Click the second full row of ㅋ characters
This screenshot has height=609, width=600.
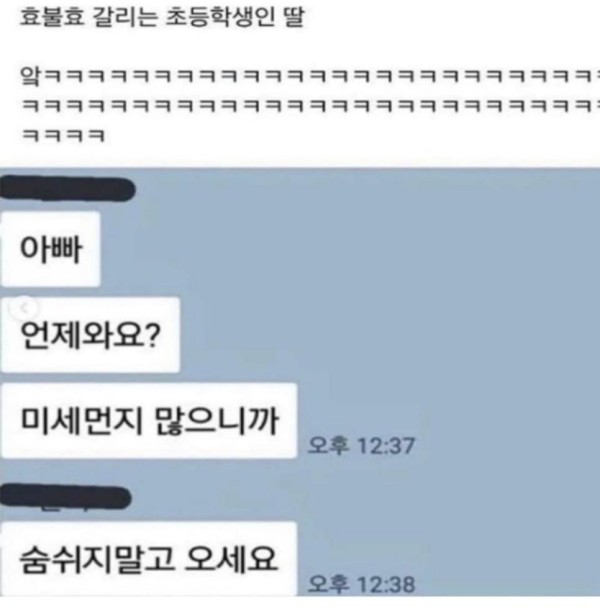click(x=311, y=106)
